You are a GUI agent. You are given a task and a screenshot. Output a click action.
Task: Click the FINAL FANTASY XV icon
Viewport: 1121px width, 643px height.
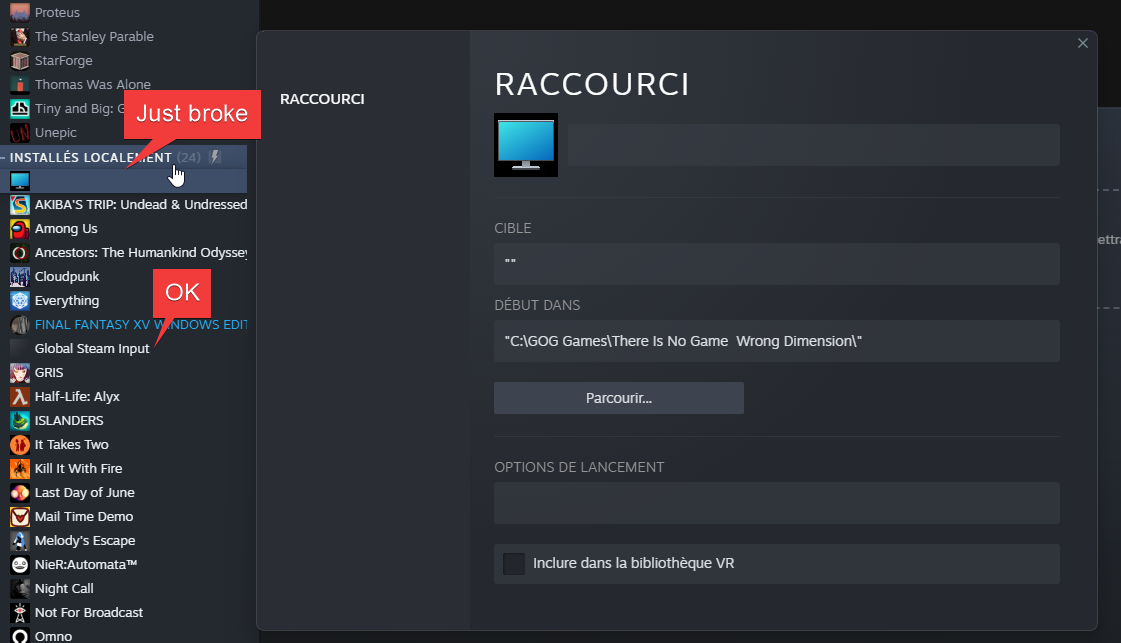20,325
